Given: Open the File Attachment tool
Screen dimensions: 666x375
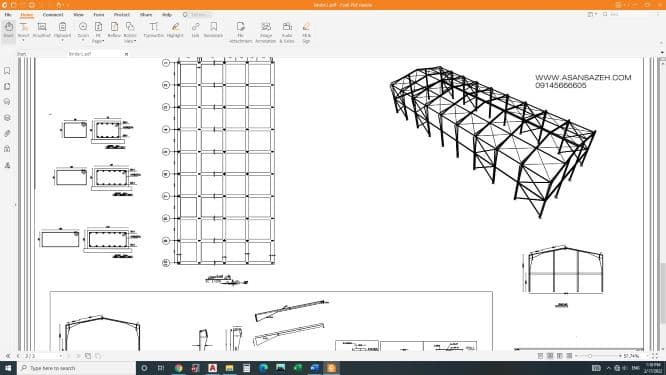Looking at the screenshot, I should pos(241,32).
